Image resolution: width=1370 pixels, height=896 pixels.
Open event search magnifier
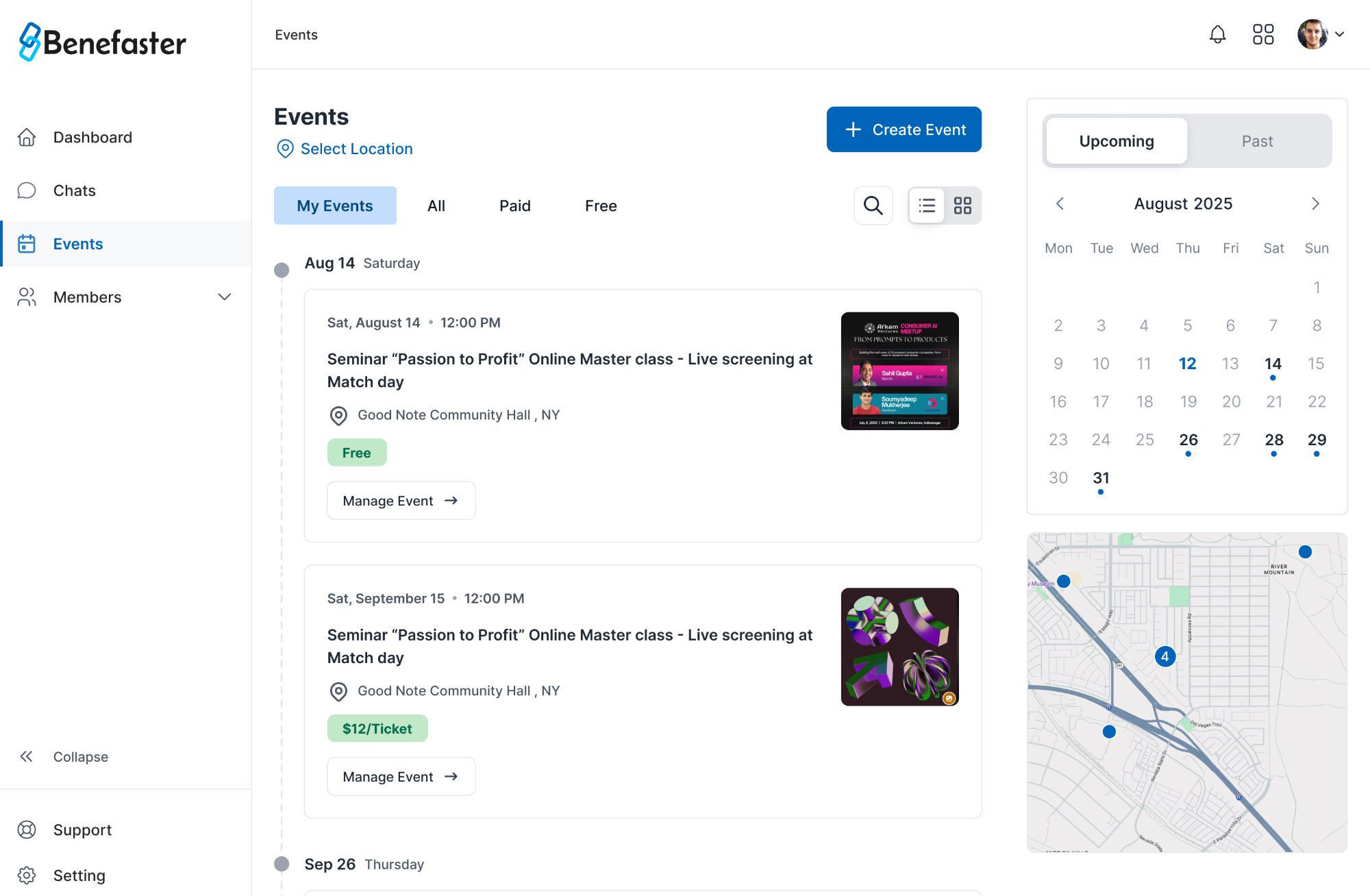click(873, 206)
